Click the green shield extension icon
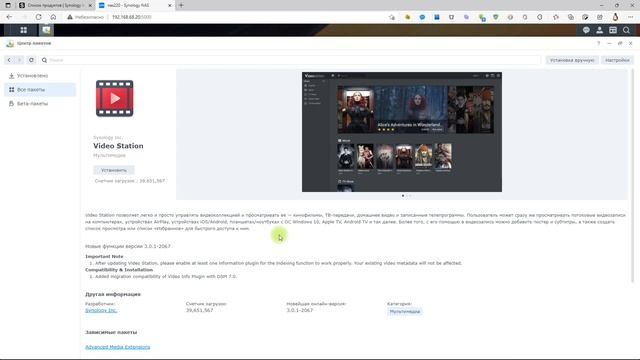This screenshot has width=640, height=360. (496, 17)
